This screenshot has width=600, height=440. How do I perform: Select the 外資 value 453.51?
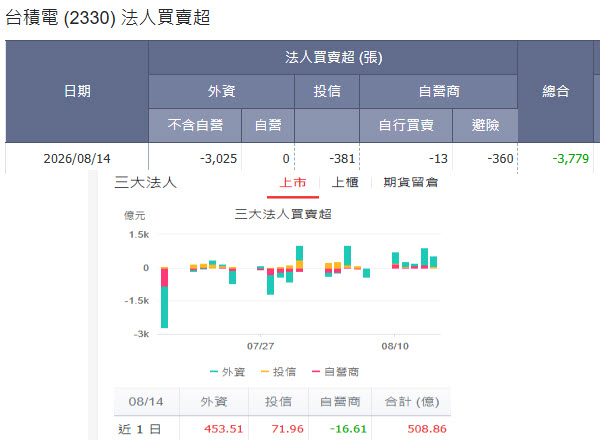pyautogui.click(x=223, y=429)
